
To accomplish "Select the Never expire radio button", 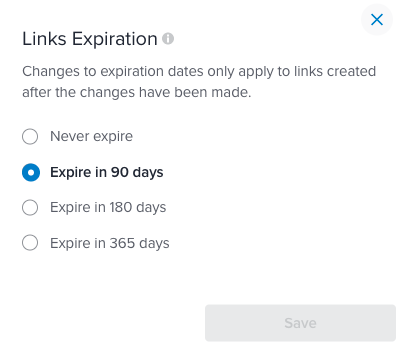I will (30, 137).
